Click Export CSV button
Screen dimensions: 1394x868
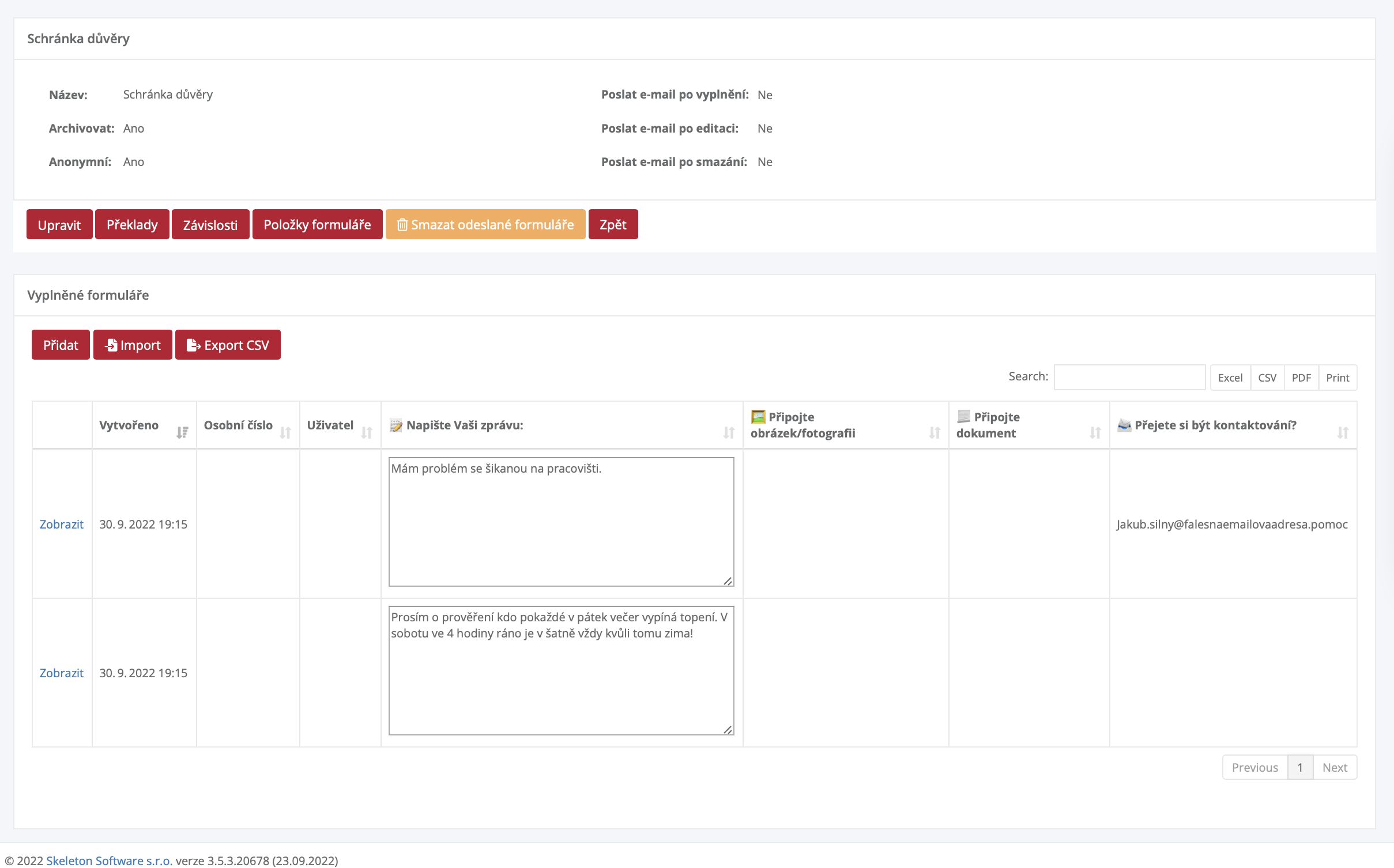(x=228, y=345)
